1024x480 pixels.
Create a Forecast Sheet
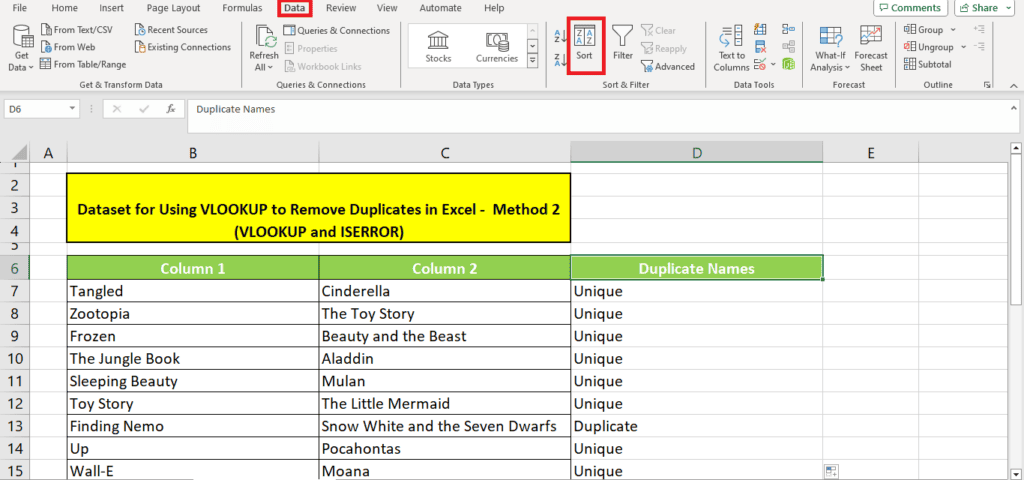click(x=871, y=48)
